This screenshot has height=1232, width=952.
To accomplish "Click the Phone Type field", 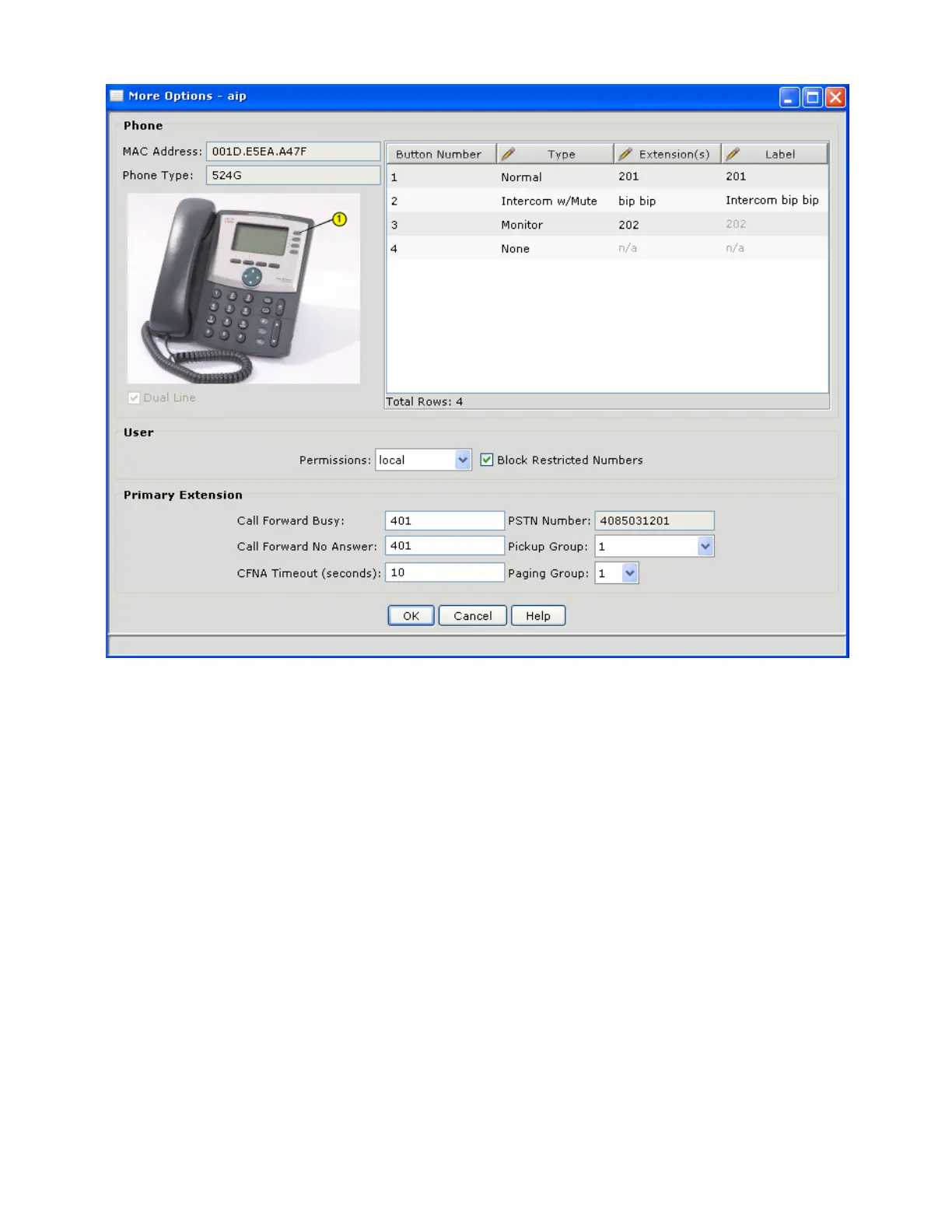I will pos(293,175).
